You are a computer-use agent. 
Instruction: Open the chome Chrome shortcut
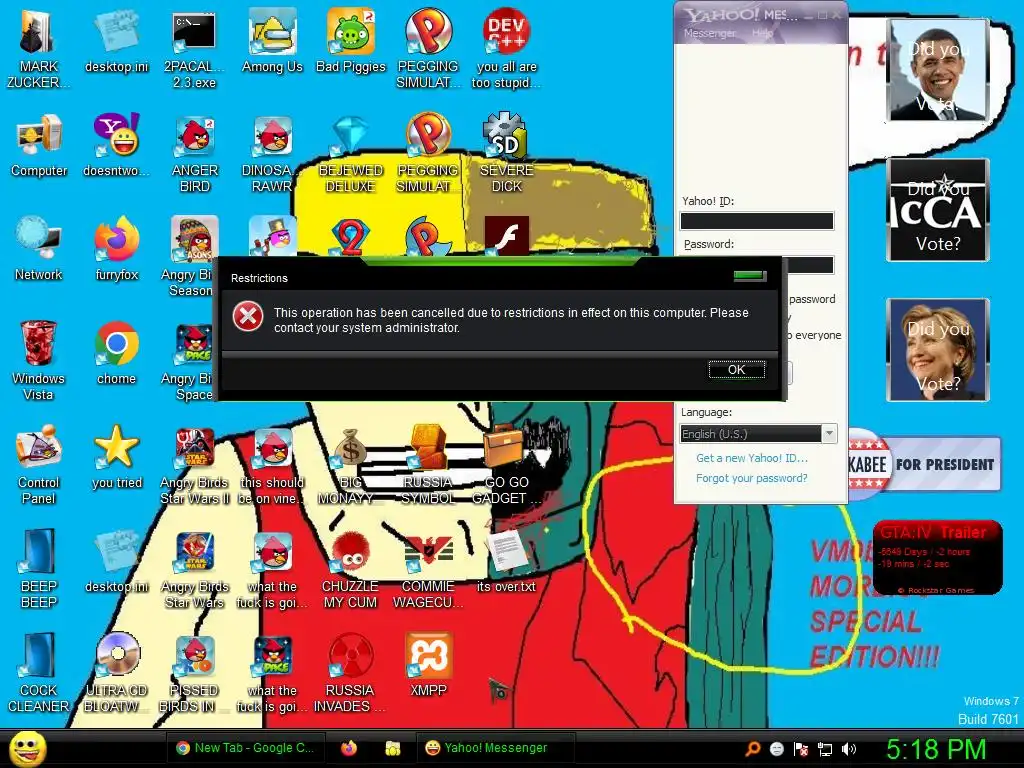[x=116, y=353]
